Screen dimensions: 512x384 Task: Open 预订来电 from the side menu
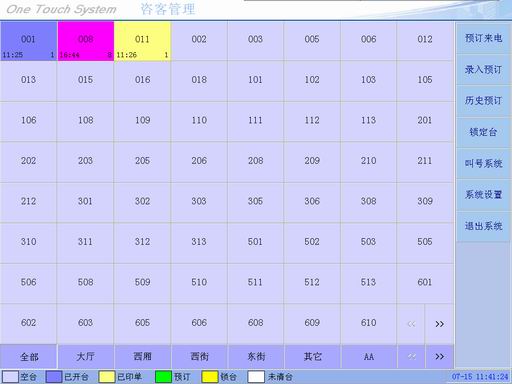[x=483, y=38]
